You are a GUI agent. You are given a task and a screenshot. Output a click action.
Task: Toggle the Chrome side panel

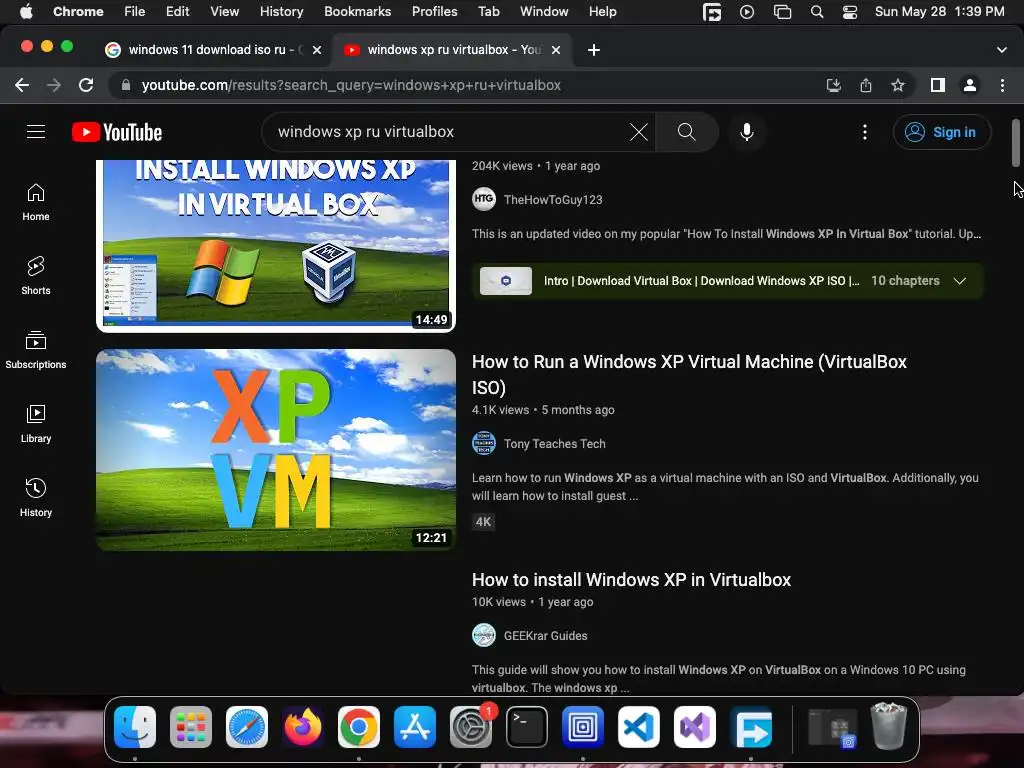tap(938, 85)
